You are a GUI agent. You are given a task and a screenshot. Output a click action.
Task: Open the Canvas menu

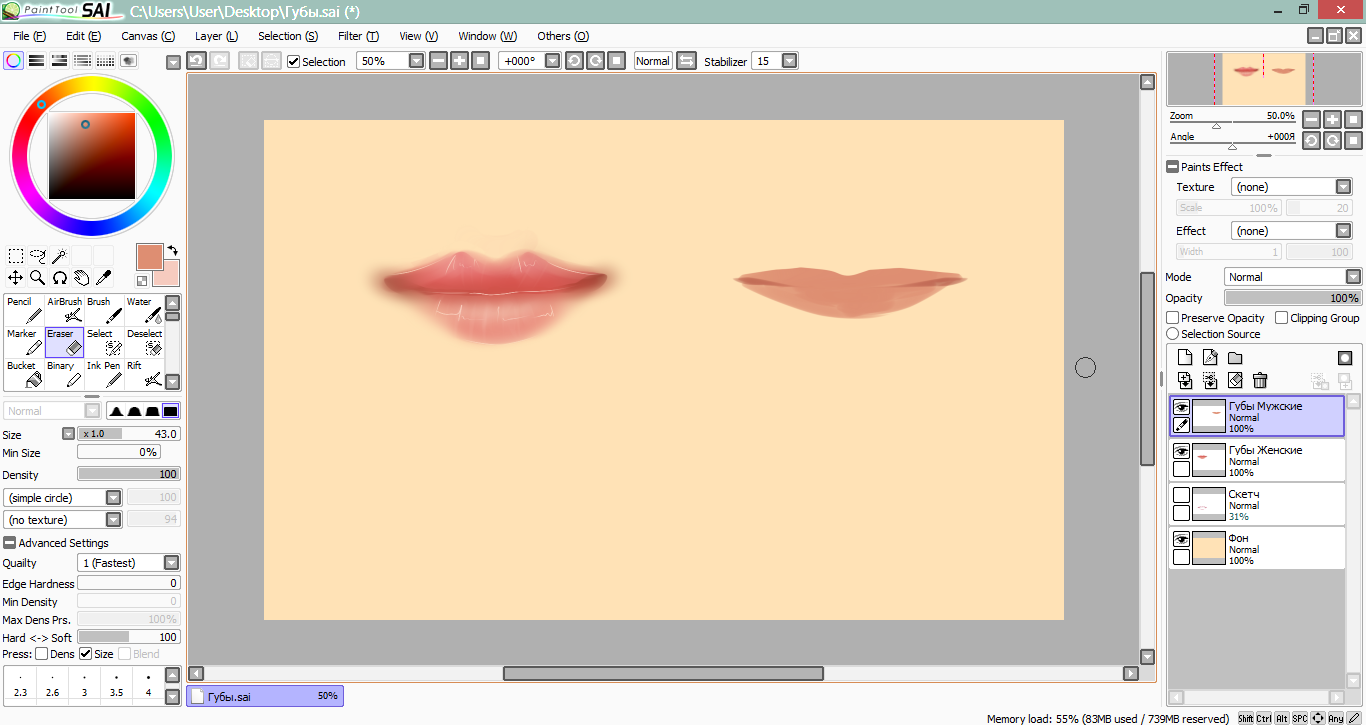147,36
